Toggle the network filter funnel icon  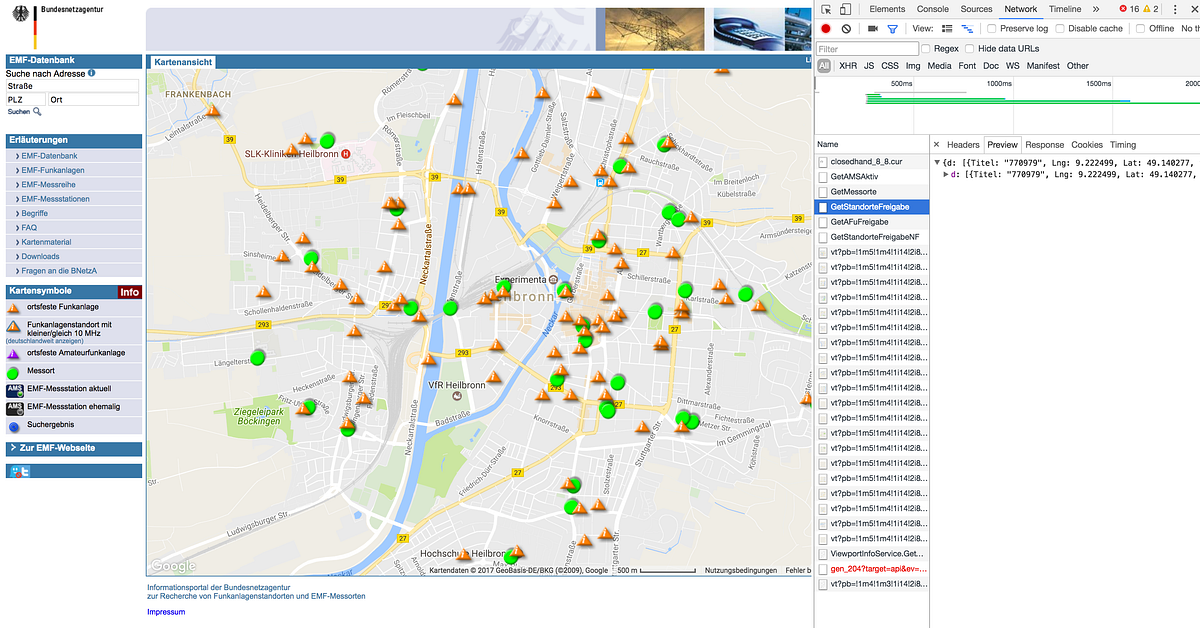click(x=893, y=29)
